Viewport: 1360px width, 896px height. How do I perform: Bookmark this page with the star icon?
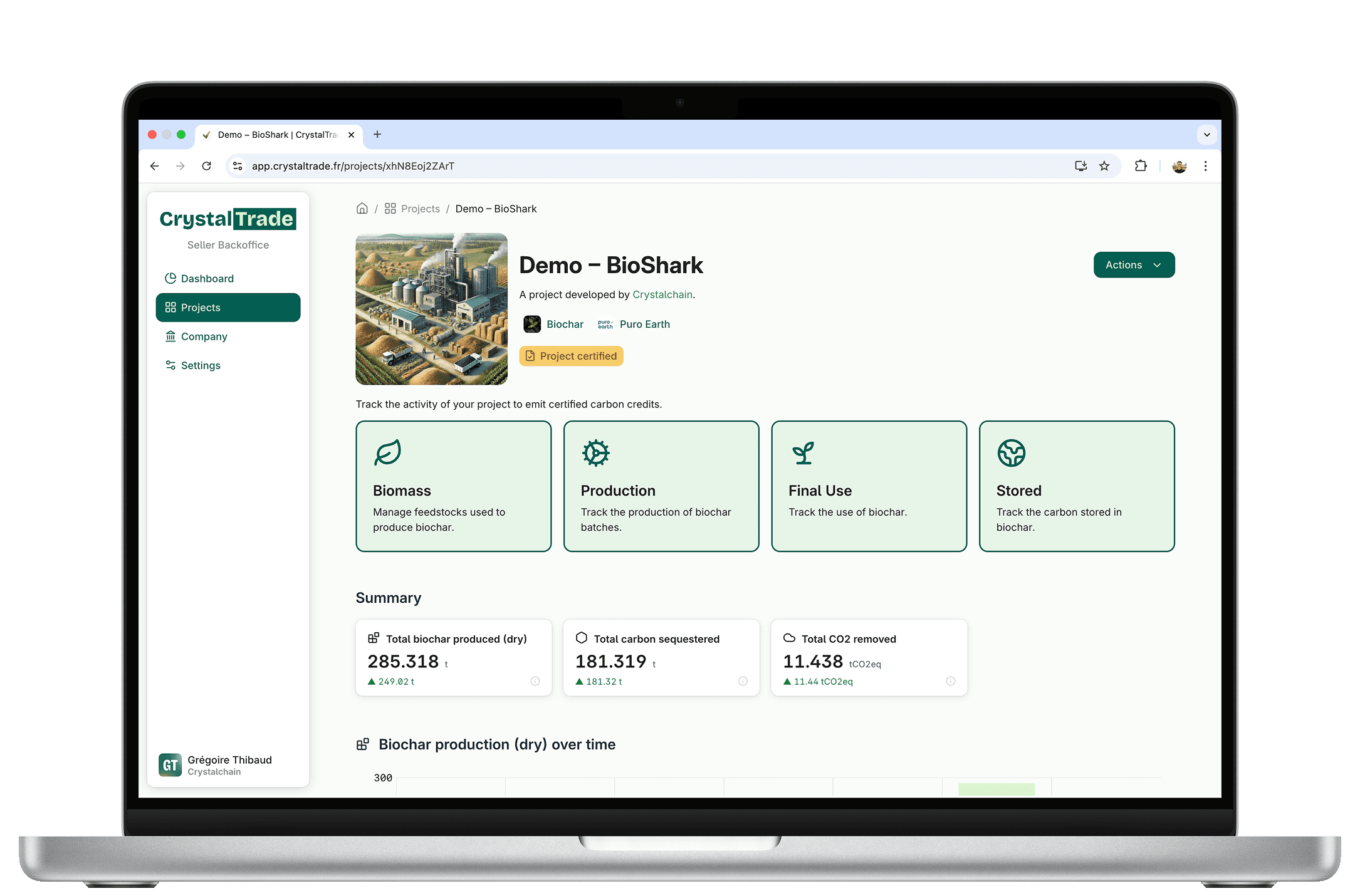click(x=1104, y=166)
